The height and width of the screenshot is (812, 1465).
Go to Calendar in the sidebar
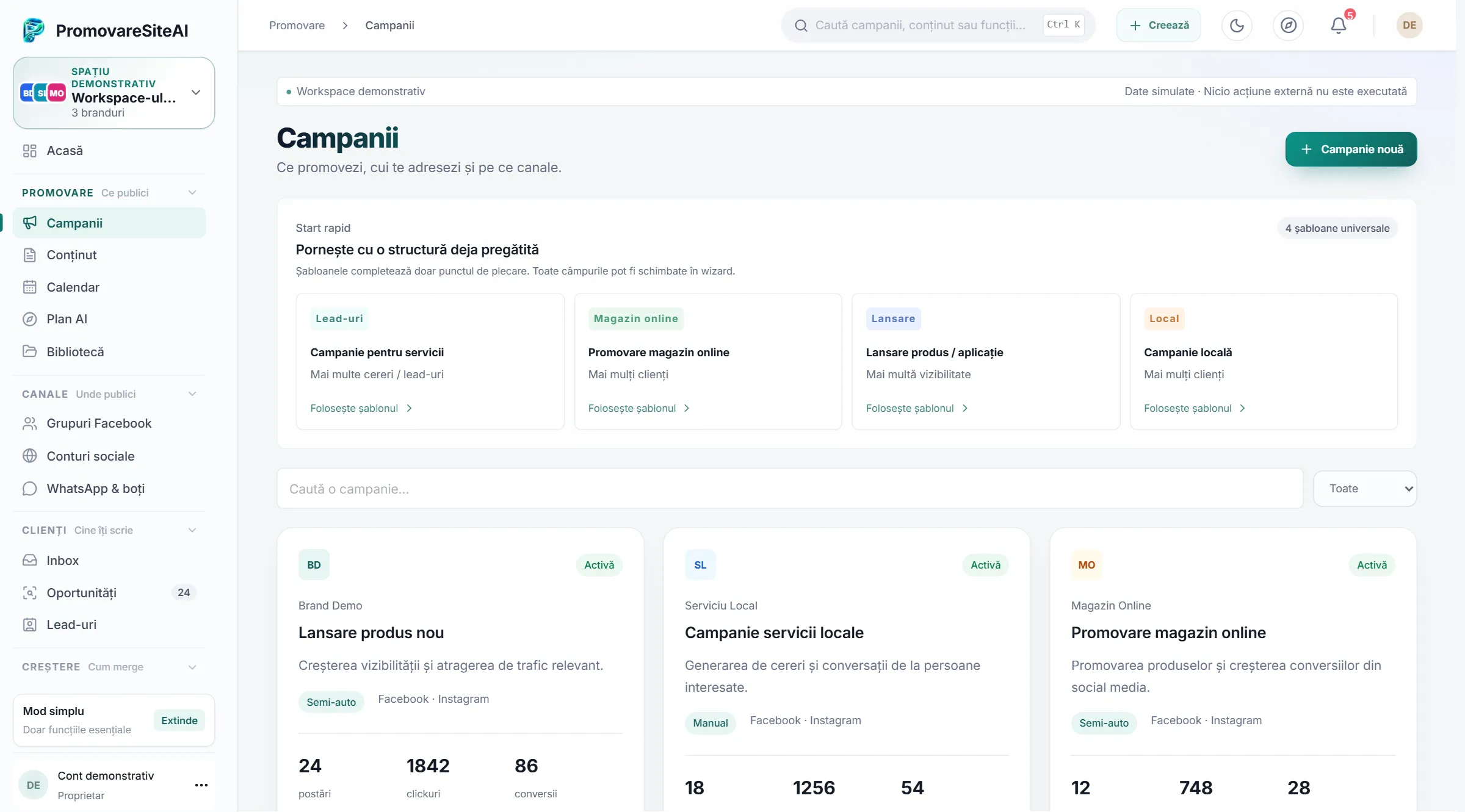pyautogui.click(x=109, y=287)
